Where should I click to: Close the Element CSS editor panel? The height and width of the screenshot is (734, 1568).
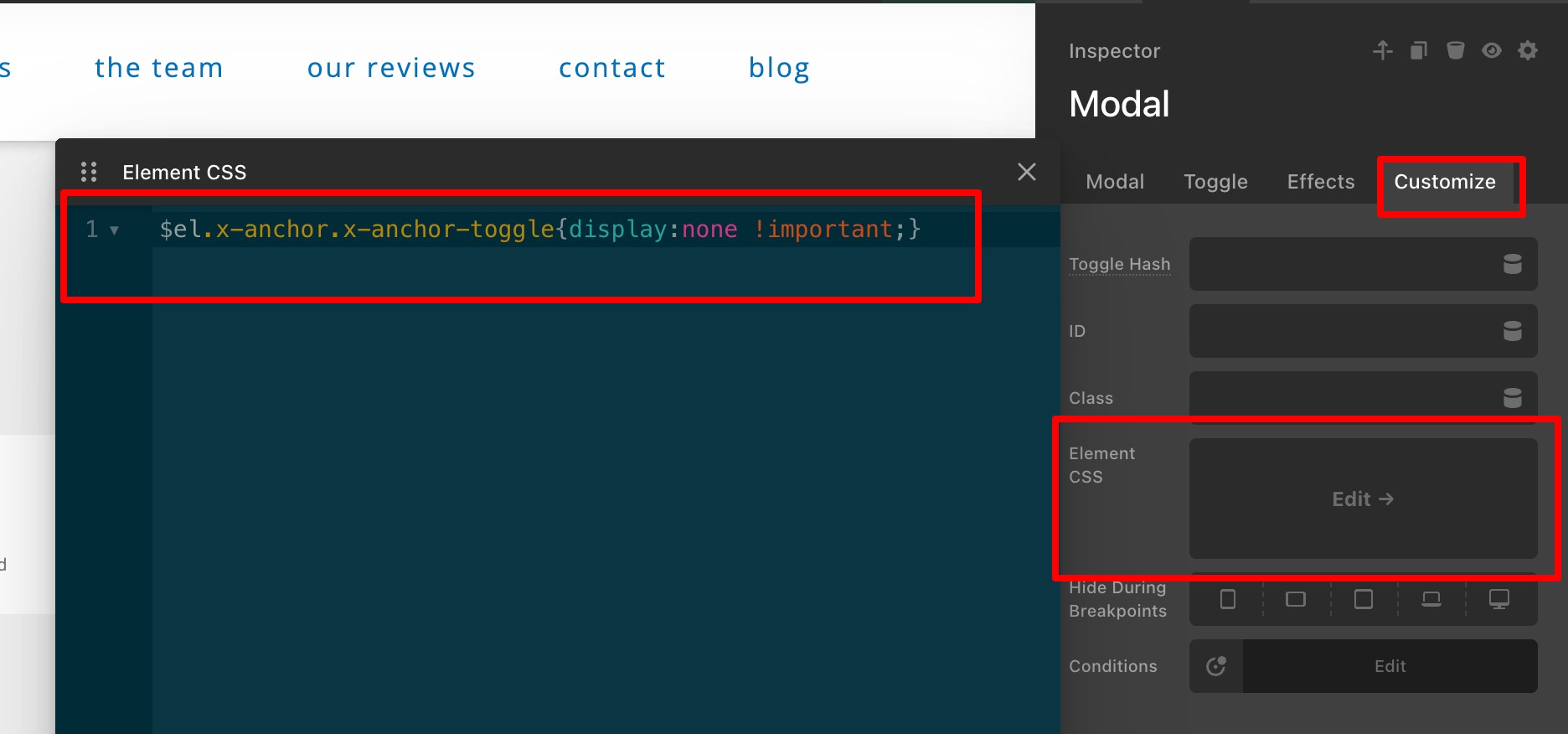(x=1026, y=172)
